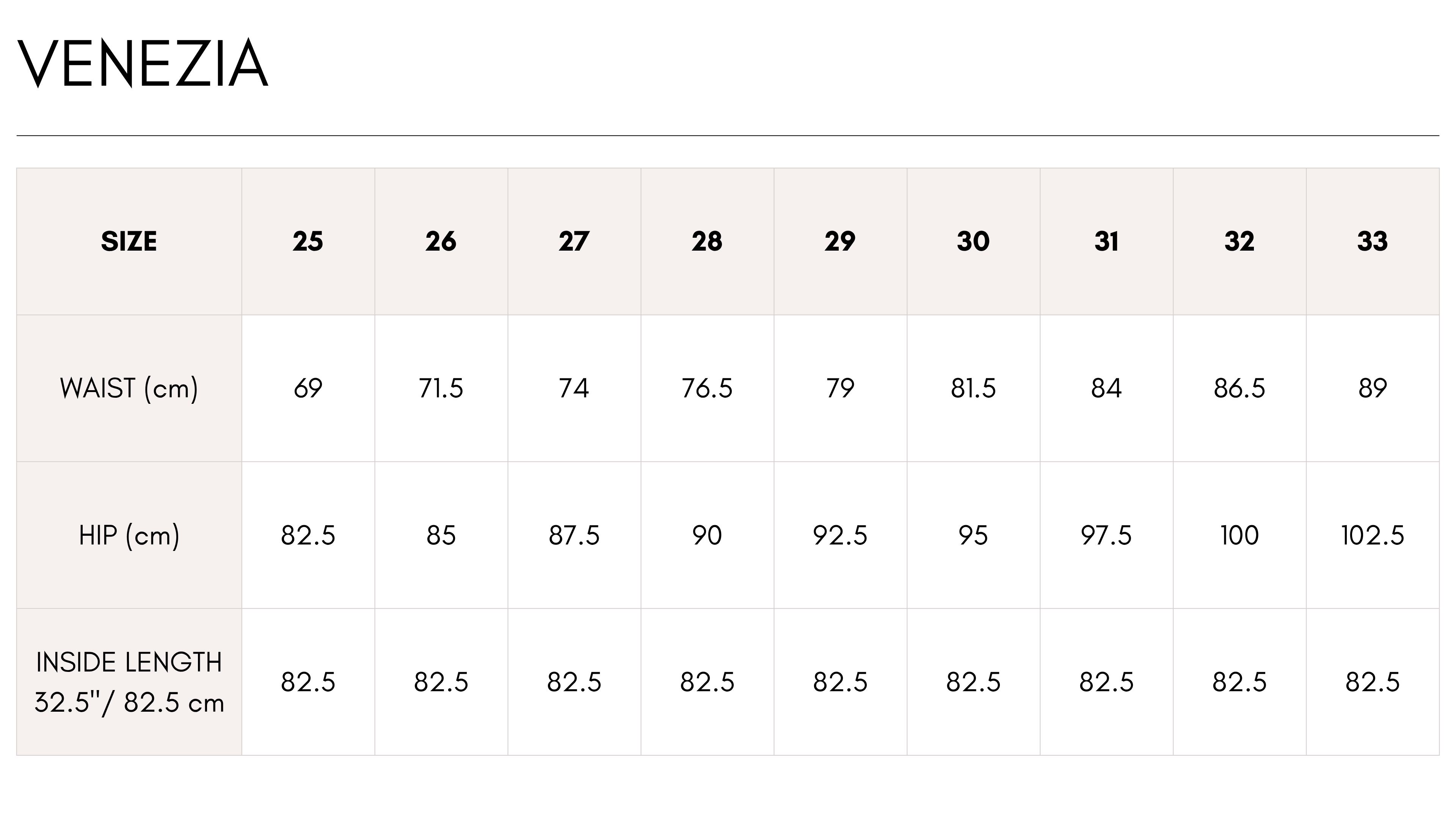Image resolution: width=1456 pixels, height=819 pixels.
Task: Select waist value 89 for size 33
Action: (1372, 388)
